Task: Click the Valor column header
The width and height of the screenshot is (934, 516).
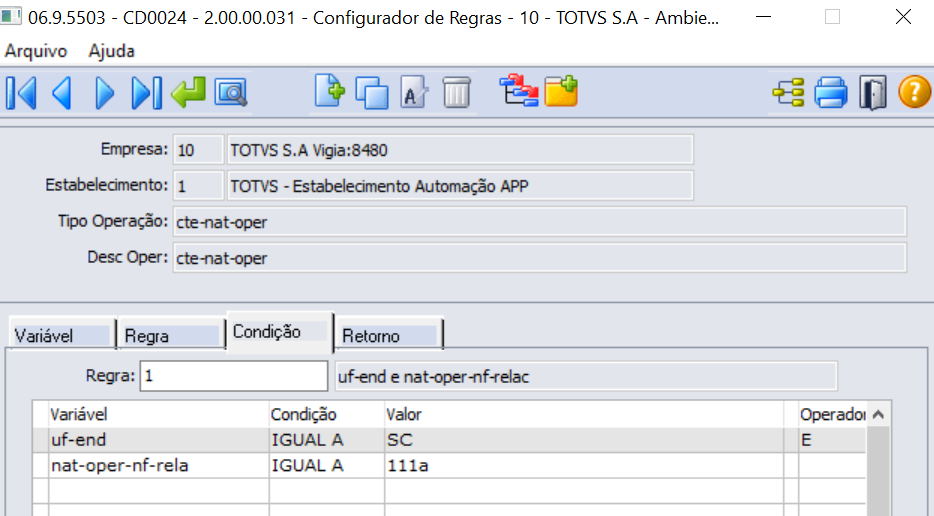Action: click(x=584, y=414)
